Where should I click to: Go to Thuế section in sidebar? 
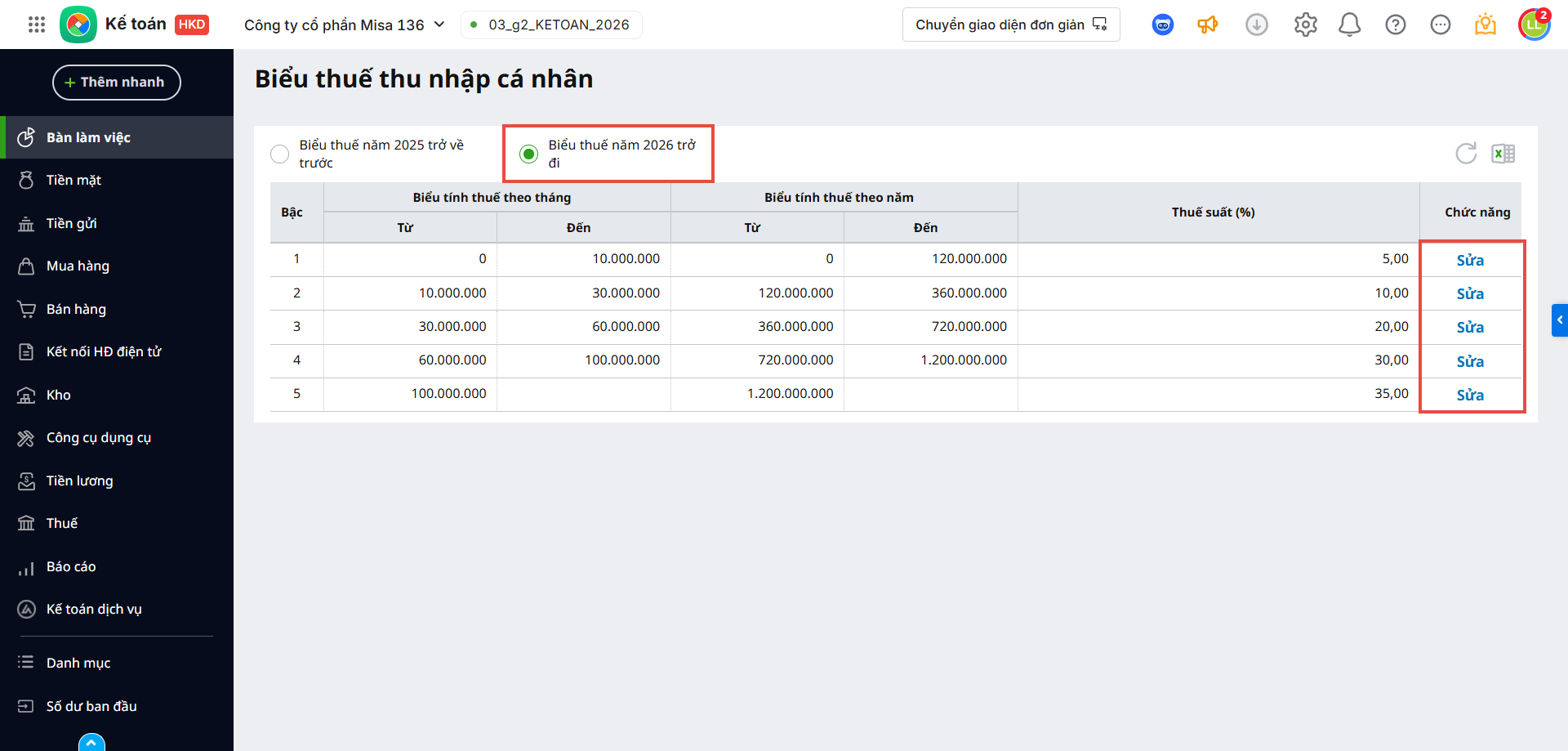pyautogui.click(x=61, y=523)
